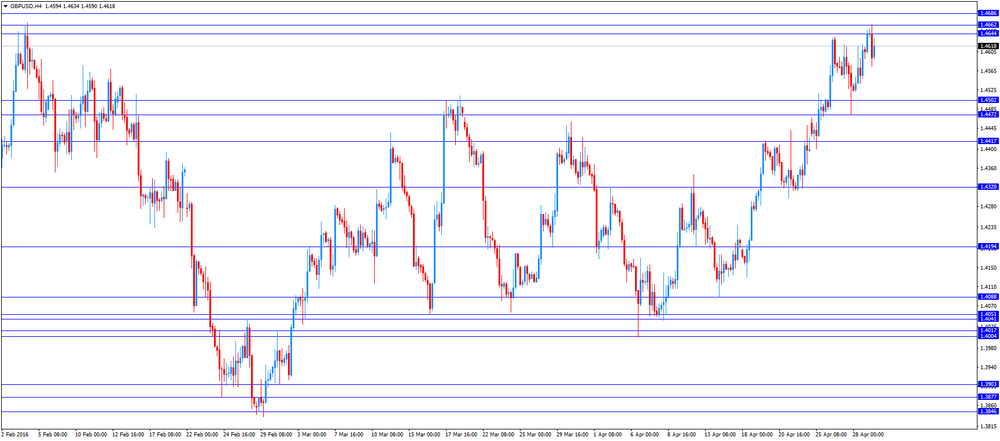This screenshot has width=1000, height=441.
Task: Click the 8 Apr 16:00 time label
Action: click(684, 435)
